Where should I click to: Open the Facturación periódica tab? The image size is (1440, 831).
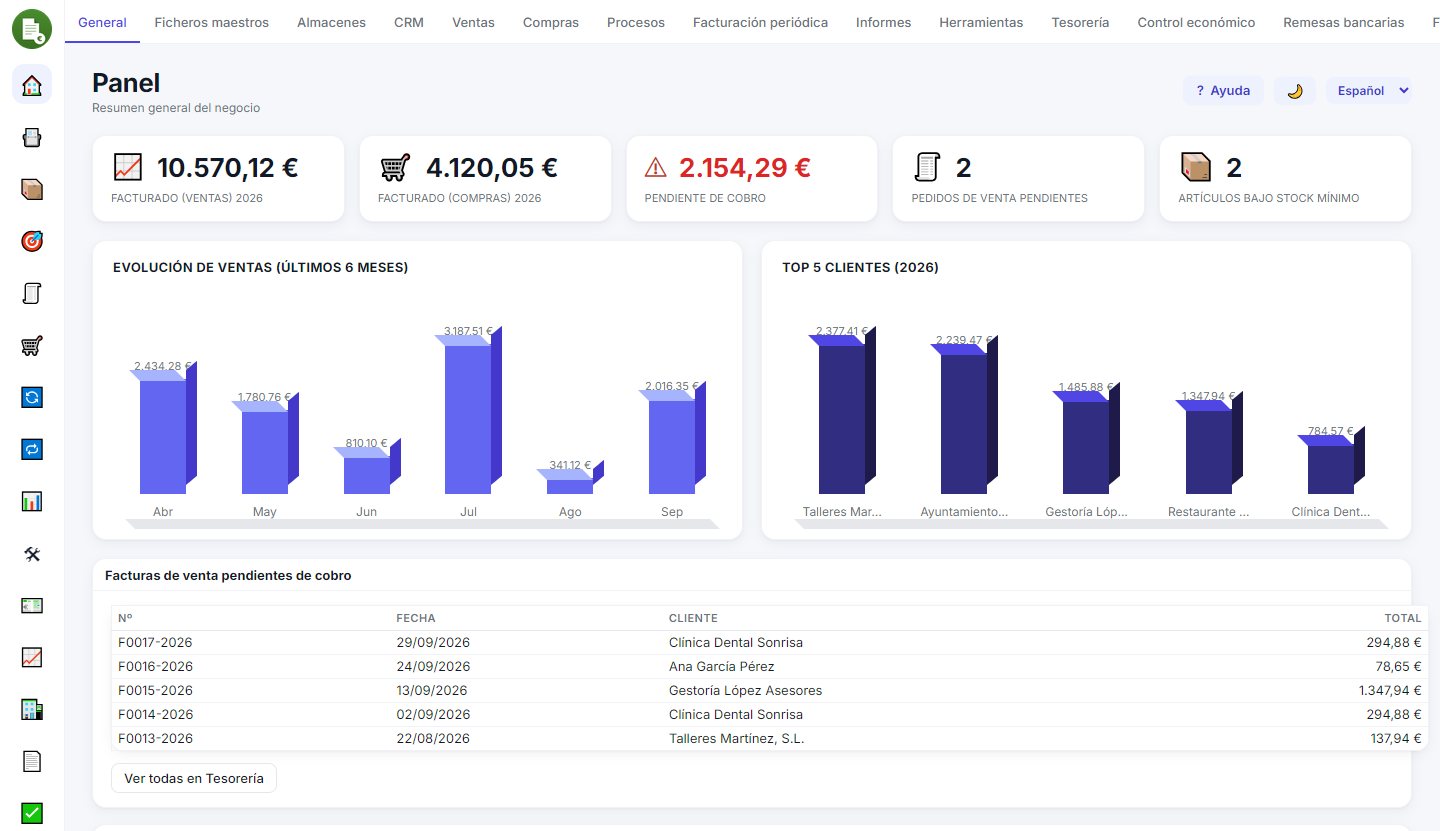(x=760, y=22)
